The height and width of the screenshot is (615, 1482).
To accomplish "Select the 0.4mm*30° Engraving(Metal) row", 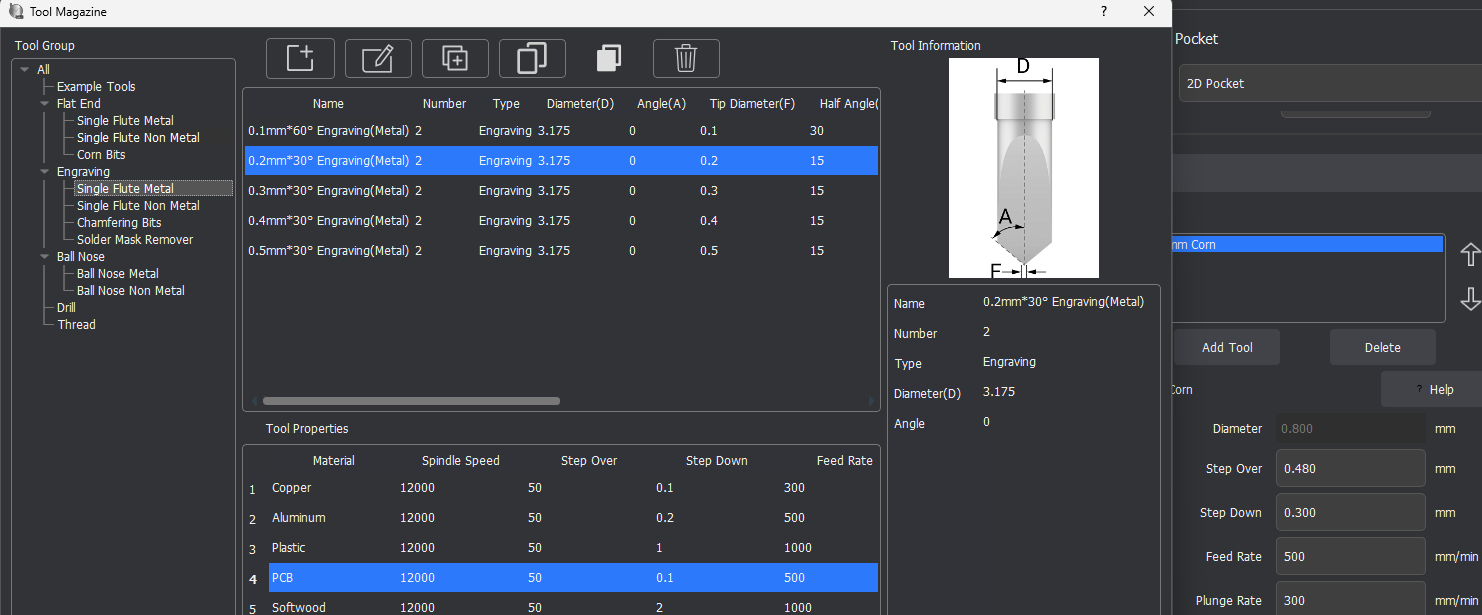I will (561, 221).
